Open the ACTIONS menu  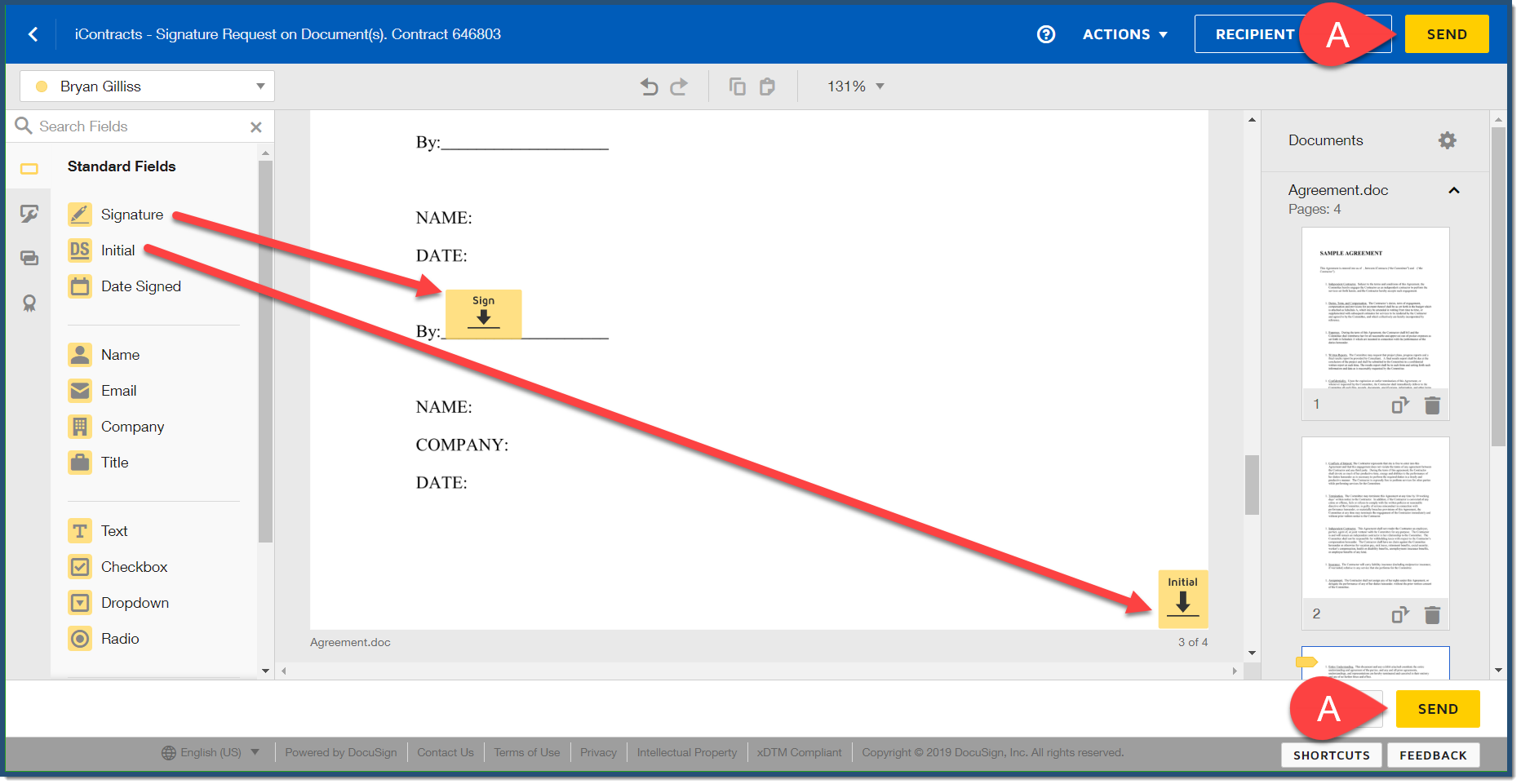tap(1125, 34)
